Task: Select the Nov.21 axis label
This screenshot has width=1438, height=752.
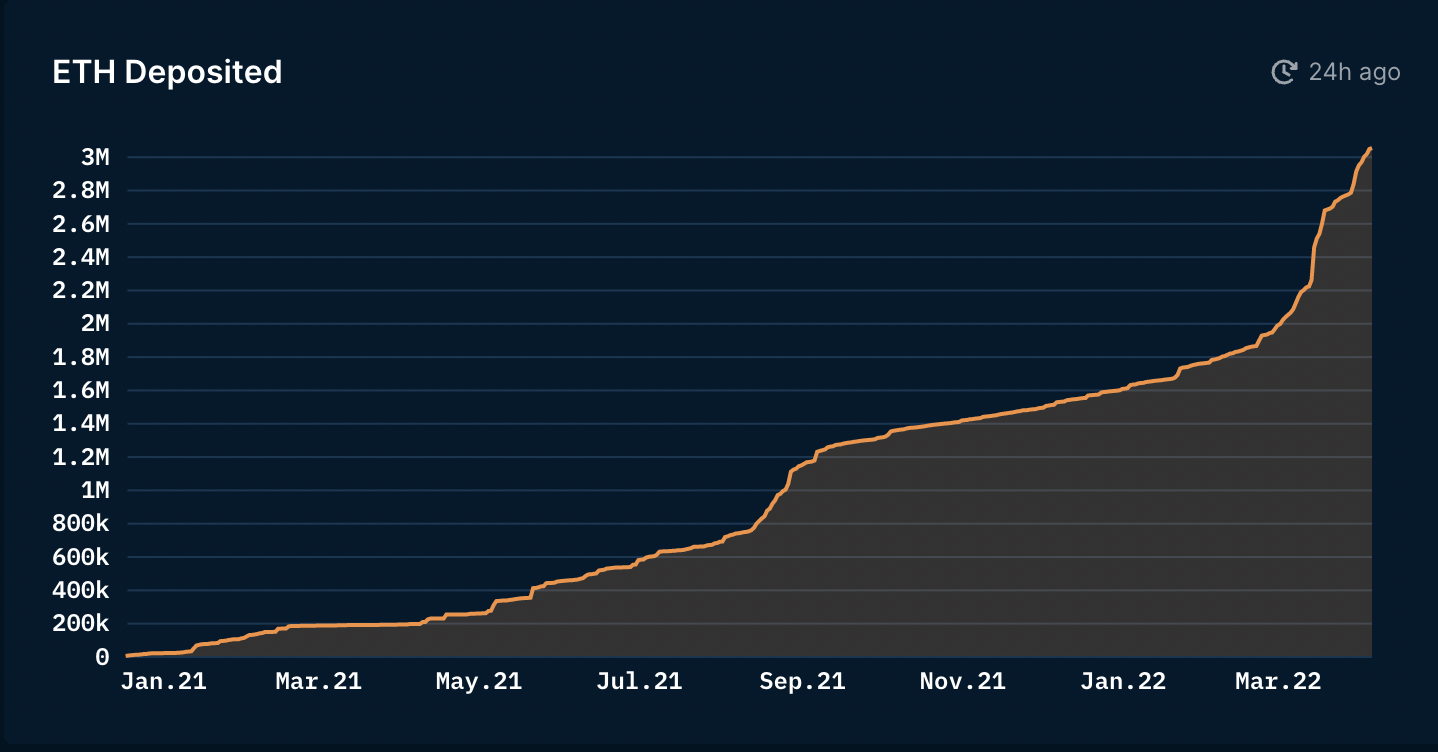Action: click(962, 681)
